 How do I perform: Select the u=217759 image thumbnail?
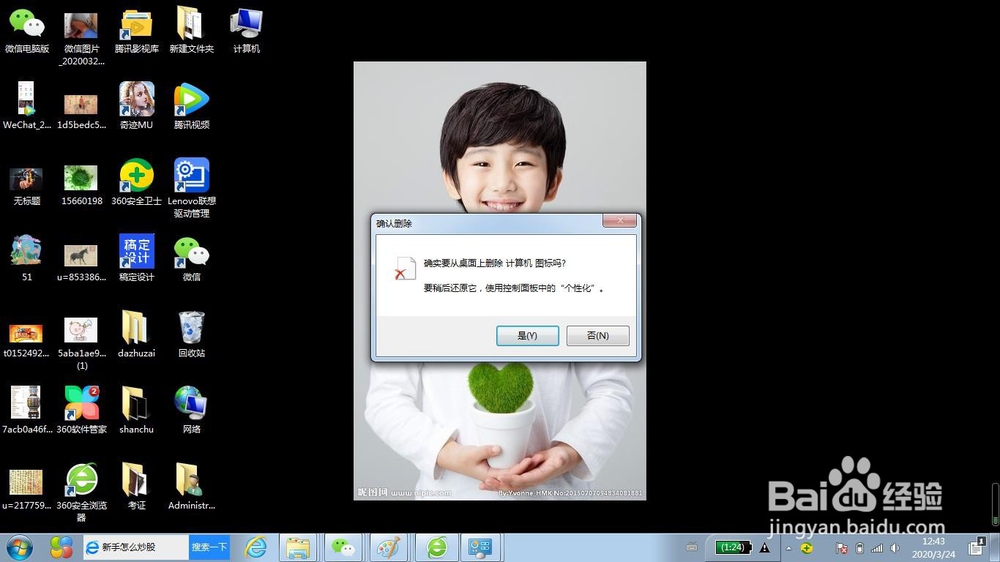click(27, 490)
